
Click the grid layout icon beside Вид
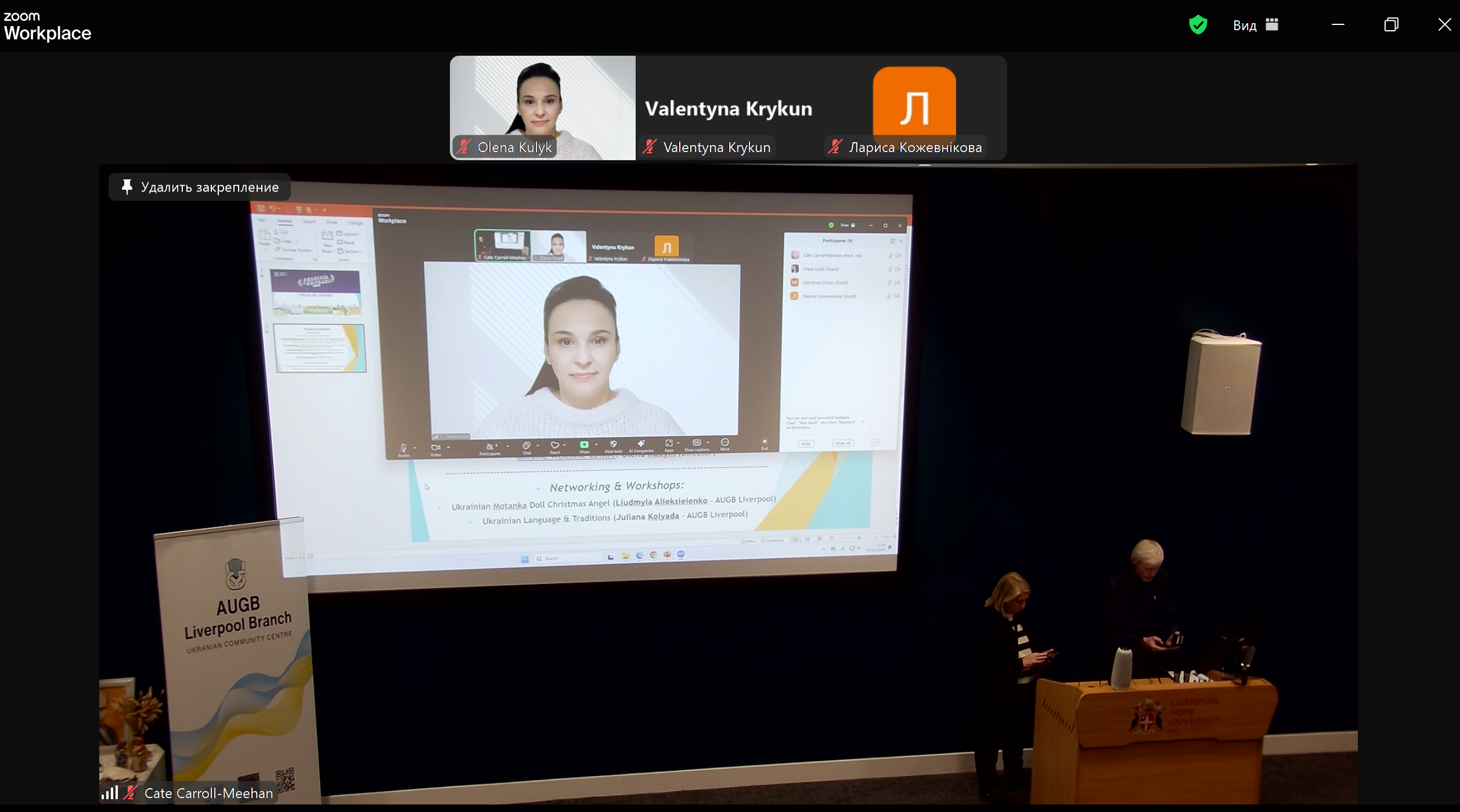(x=1272, y=24)
